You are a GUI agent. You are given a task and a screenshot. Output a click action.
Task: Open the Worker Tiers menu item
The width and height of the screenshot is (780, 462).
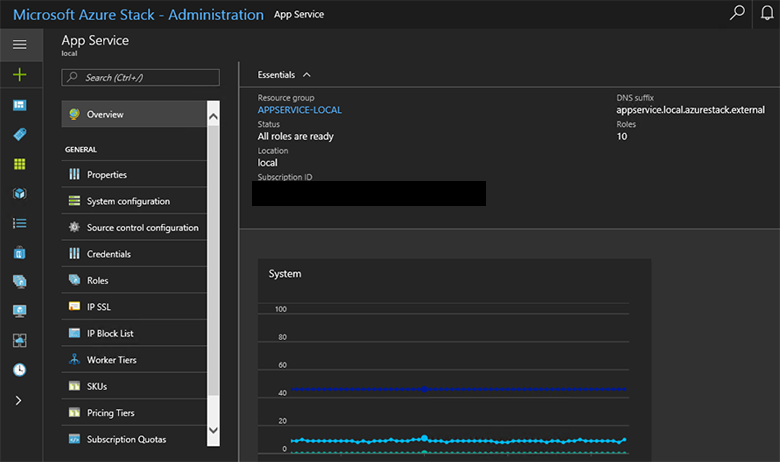(111, 360)
